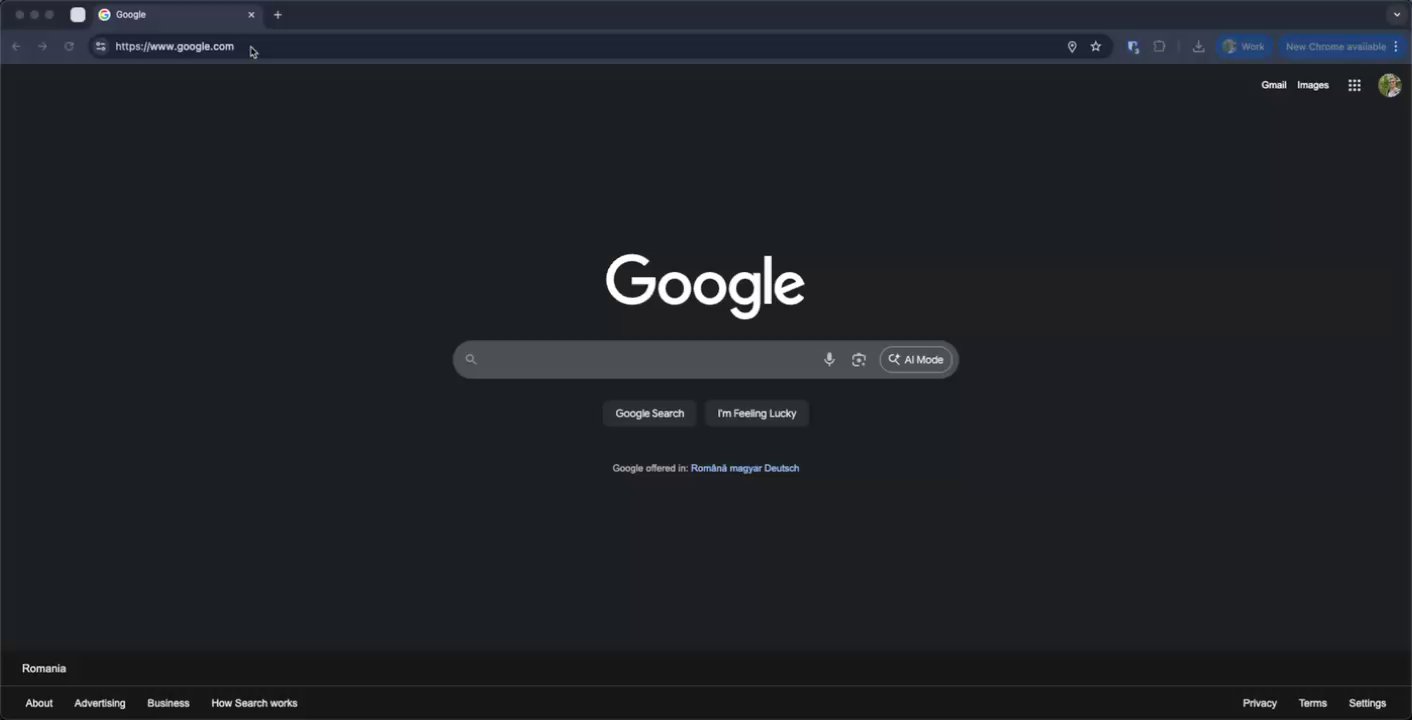Open the Downloads tray icon
1412x720 pixels.
tap(1198, 46)
